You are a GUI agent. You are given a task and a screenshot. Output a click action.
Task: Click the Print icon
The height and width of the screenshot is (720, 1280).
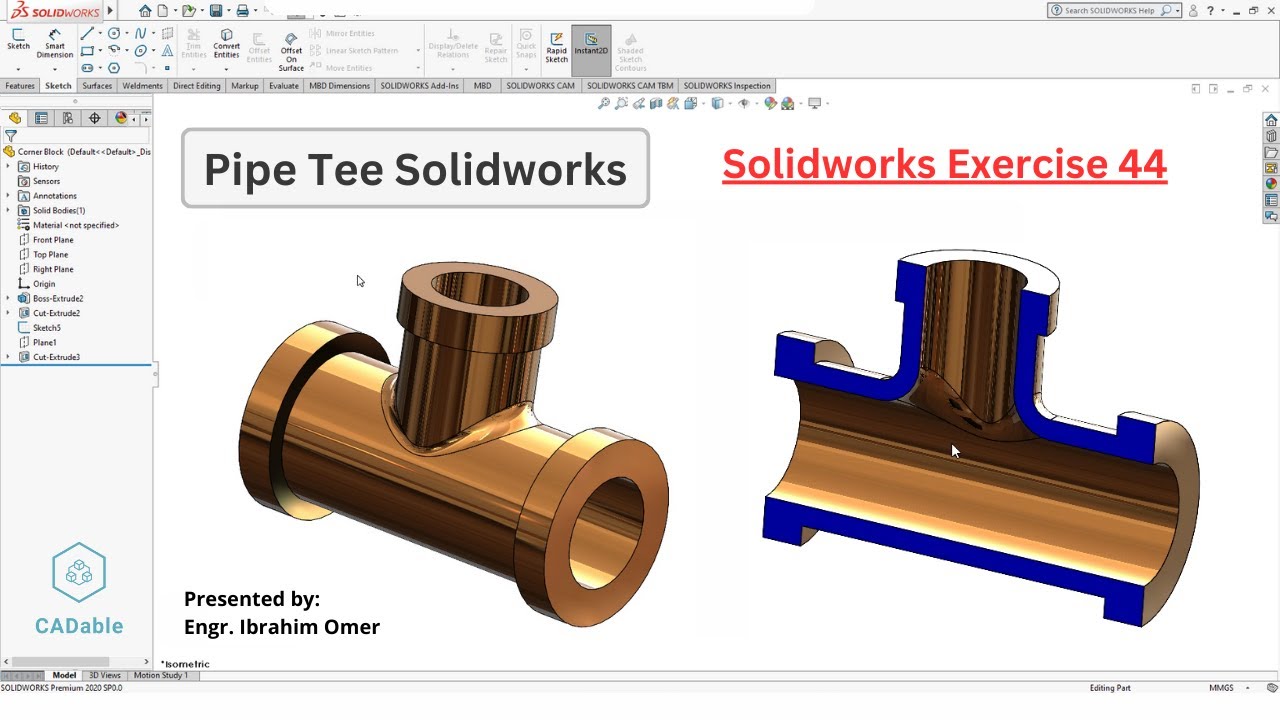pyautogui.click(x=242, y=11)
